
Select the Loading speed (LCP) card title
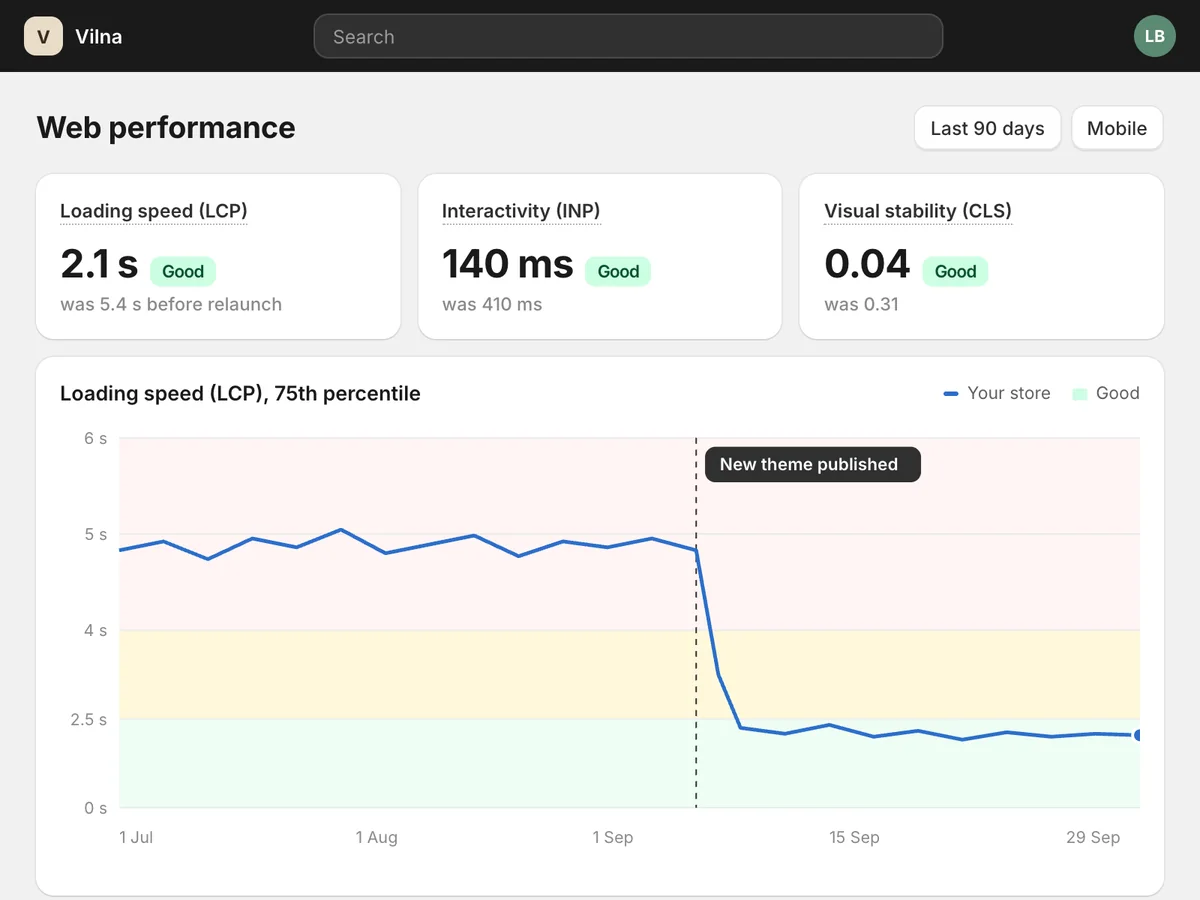click(154, 211)
